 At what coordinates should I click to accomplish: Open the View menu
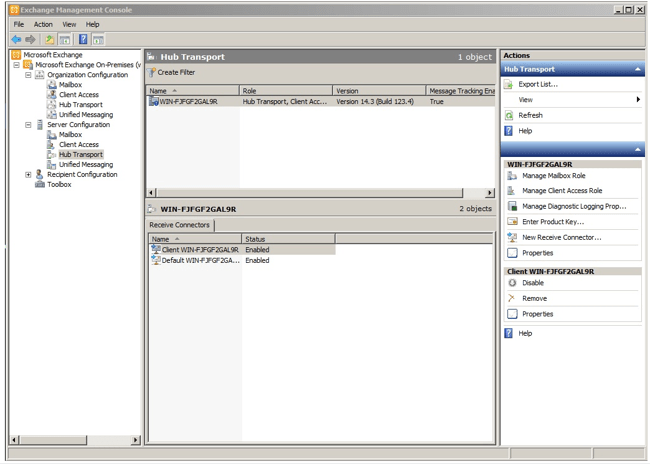(x=69, y=24)
